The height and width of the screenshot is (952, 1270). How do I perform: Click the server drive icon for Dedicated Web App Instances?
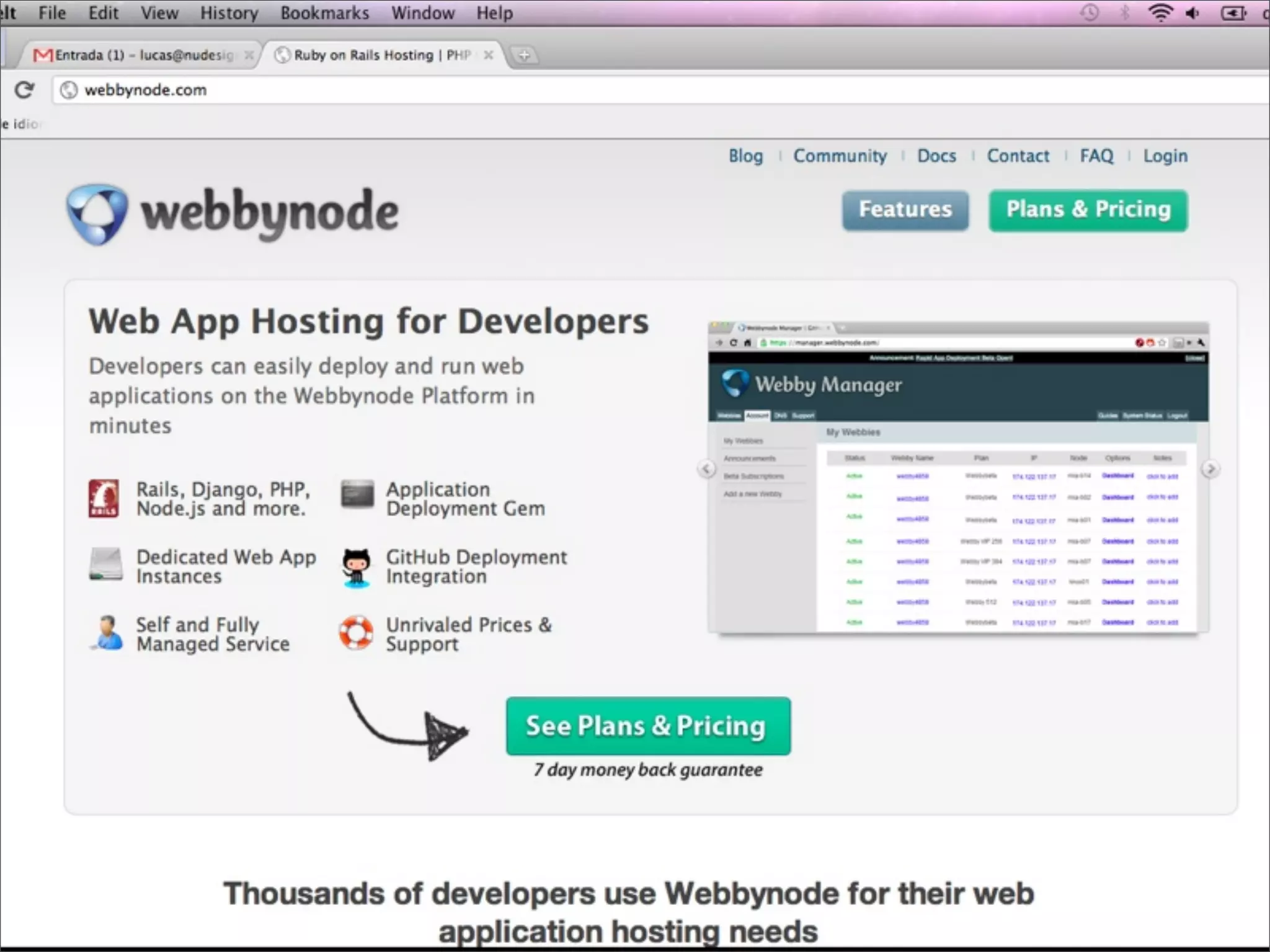point(105,564)
